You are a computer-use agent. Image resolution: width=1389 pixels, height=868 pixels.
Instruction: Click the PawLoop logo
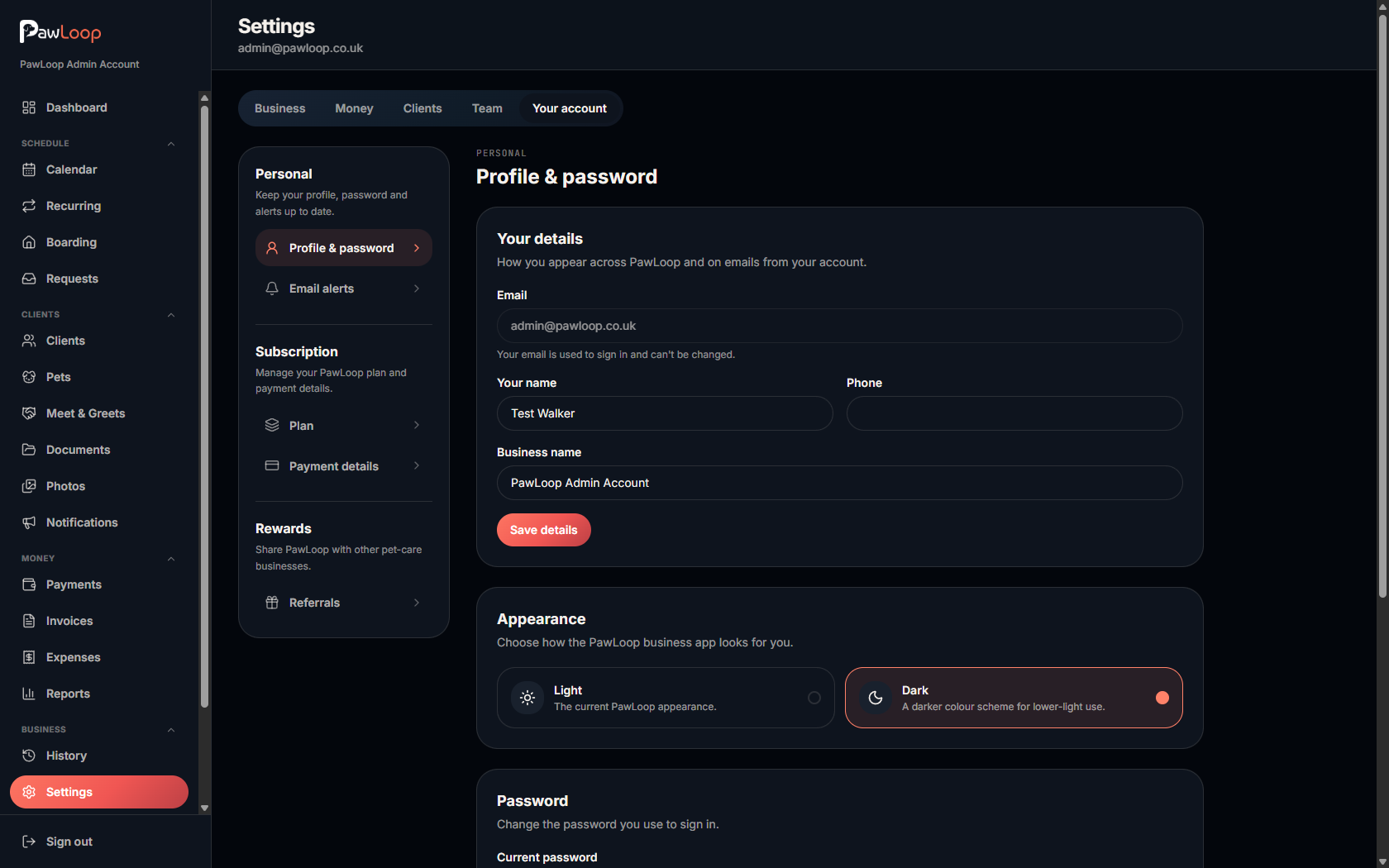(x=60, y=31)
